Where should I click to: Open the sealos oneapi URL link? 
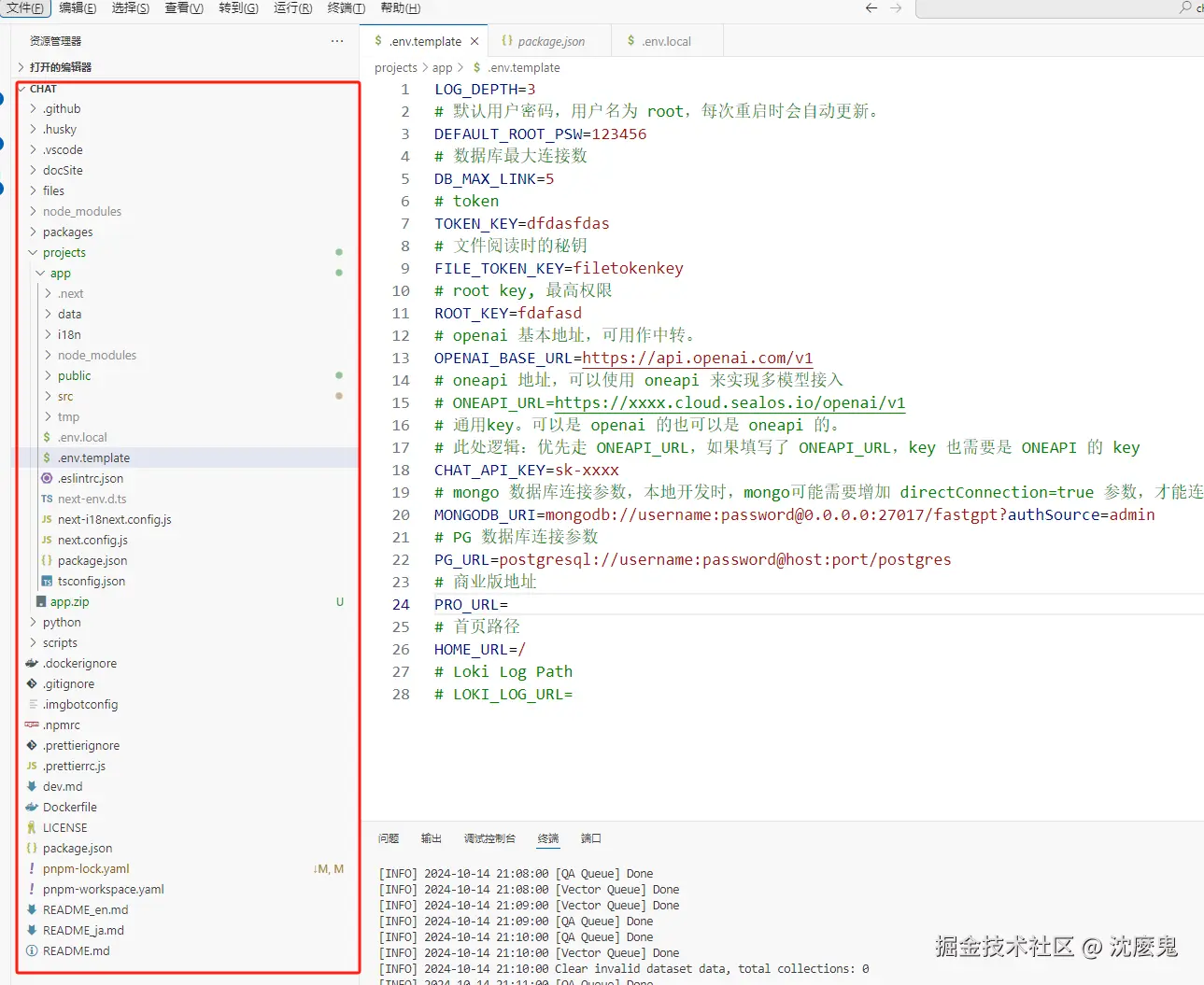730,402
